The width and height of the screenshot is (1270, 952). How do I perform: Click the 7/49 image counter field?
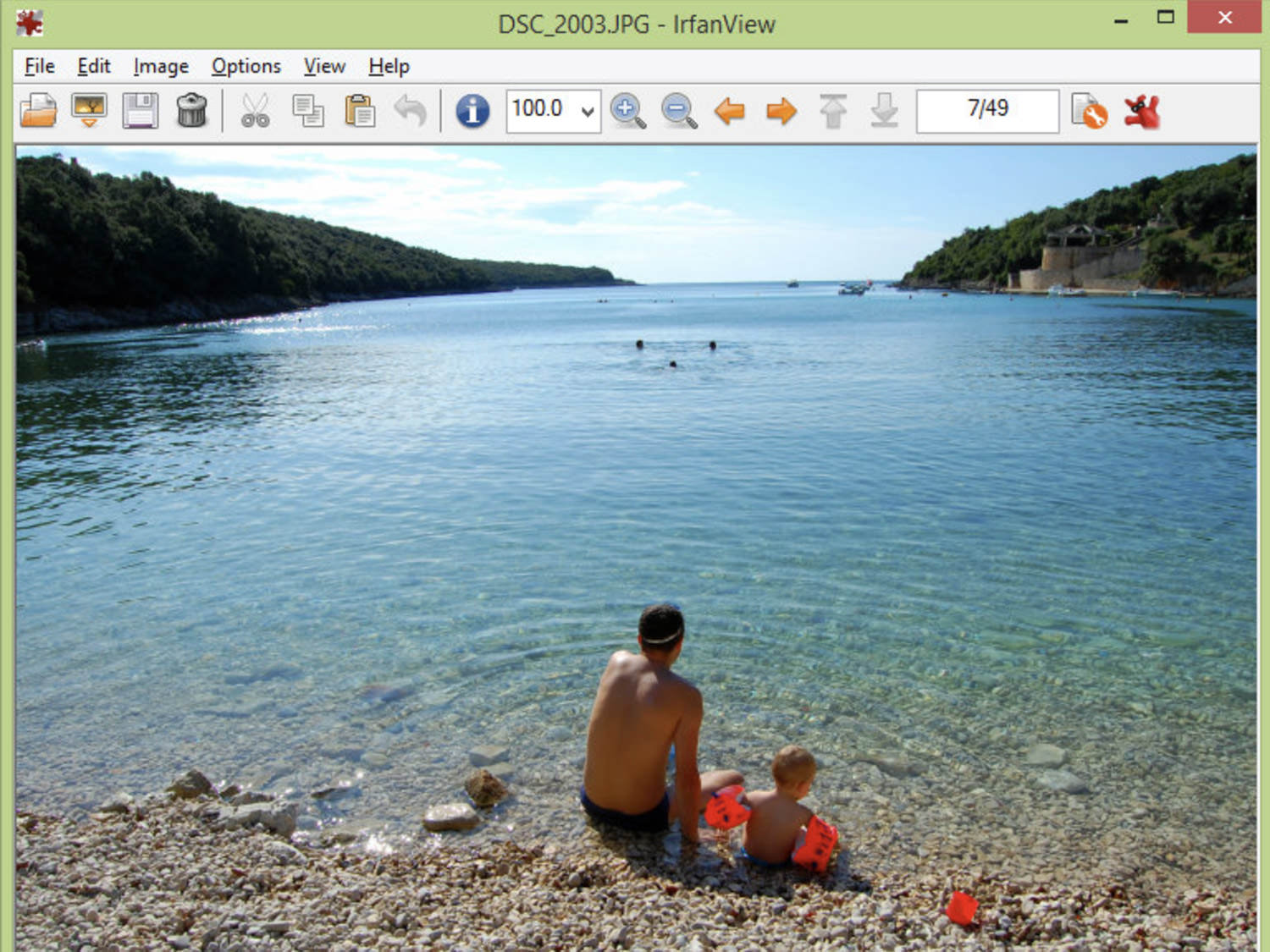pyautogui.click(x=987, y=111)
